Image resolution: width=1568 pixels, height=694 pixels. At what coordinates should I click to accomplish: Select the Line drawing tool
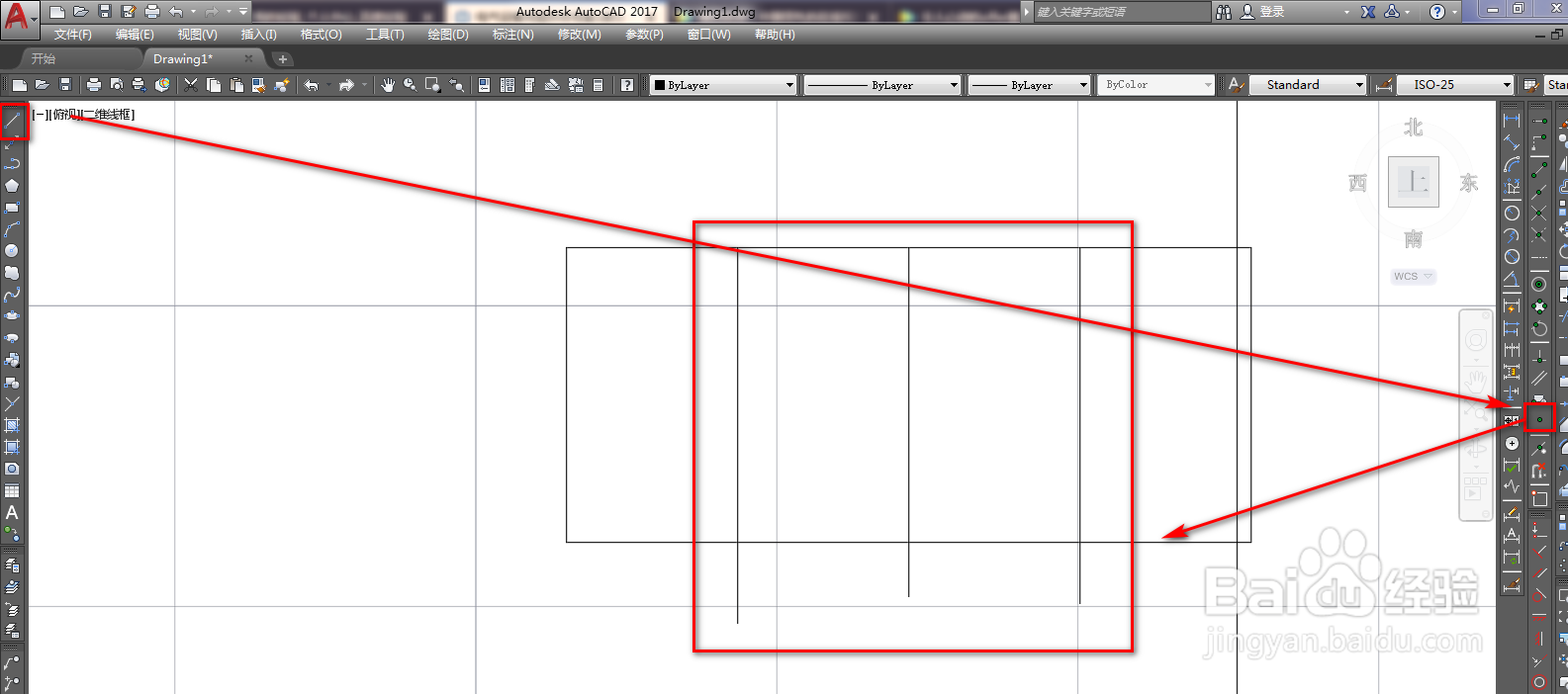point(13,122)
